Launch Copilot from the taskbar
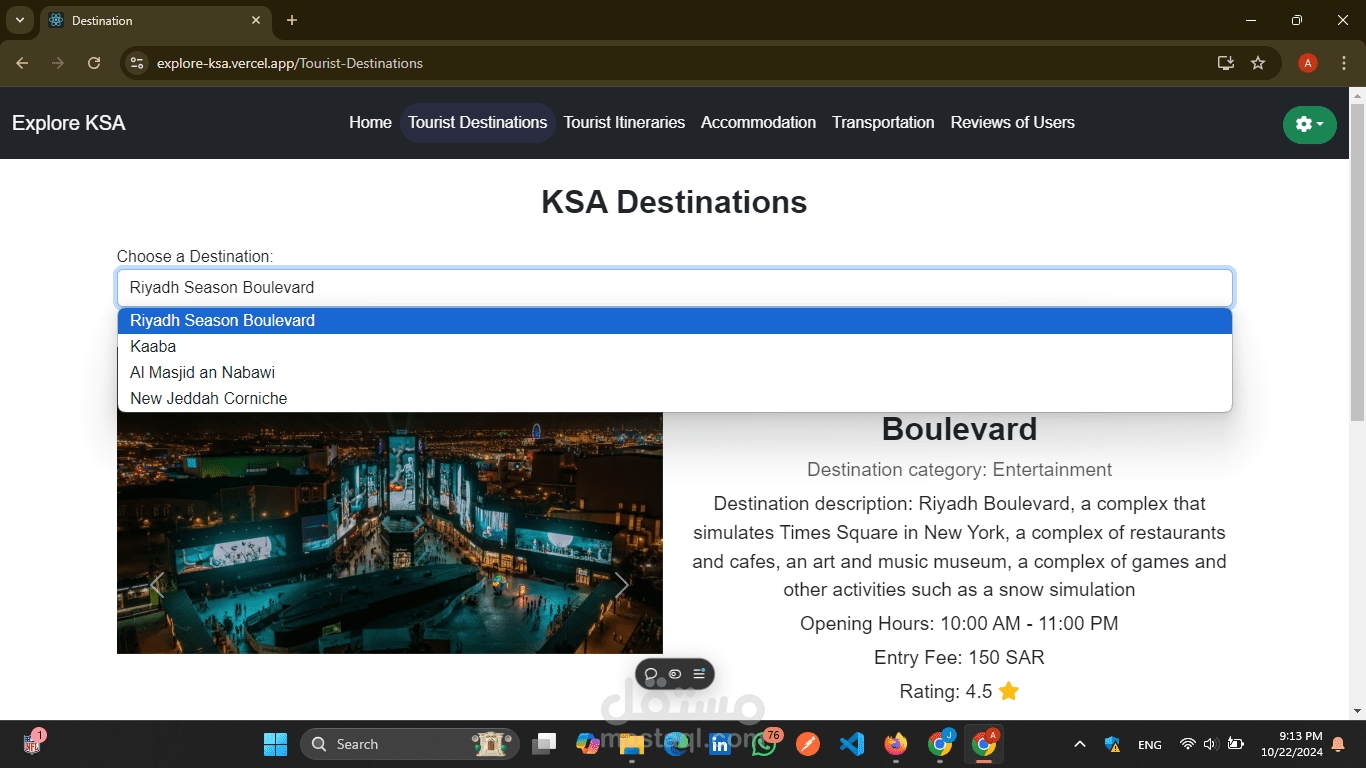Image resolution: width=1366 pixels, height=768 pixels. pyautogui.click(x=588, y=744)
